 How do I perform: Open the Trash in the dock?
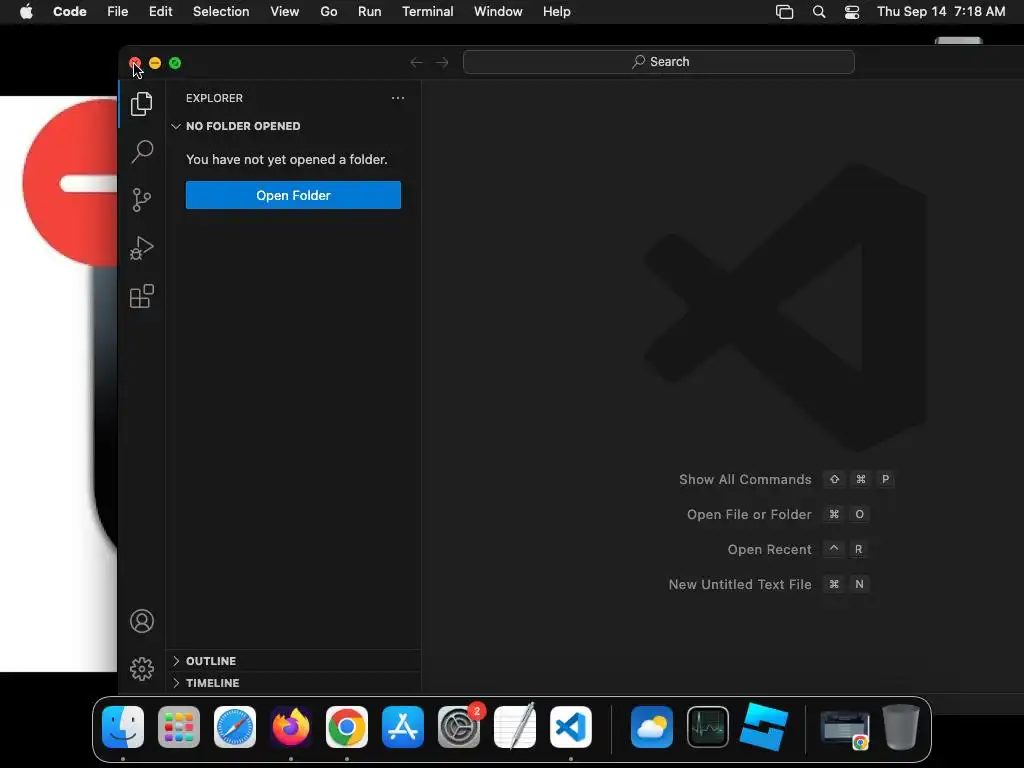pyautogui.click(x=901, y=727)
